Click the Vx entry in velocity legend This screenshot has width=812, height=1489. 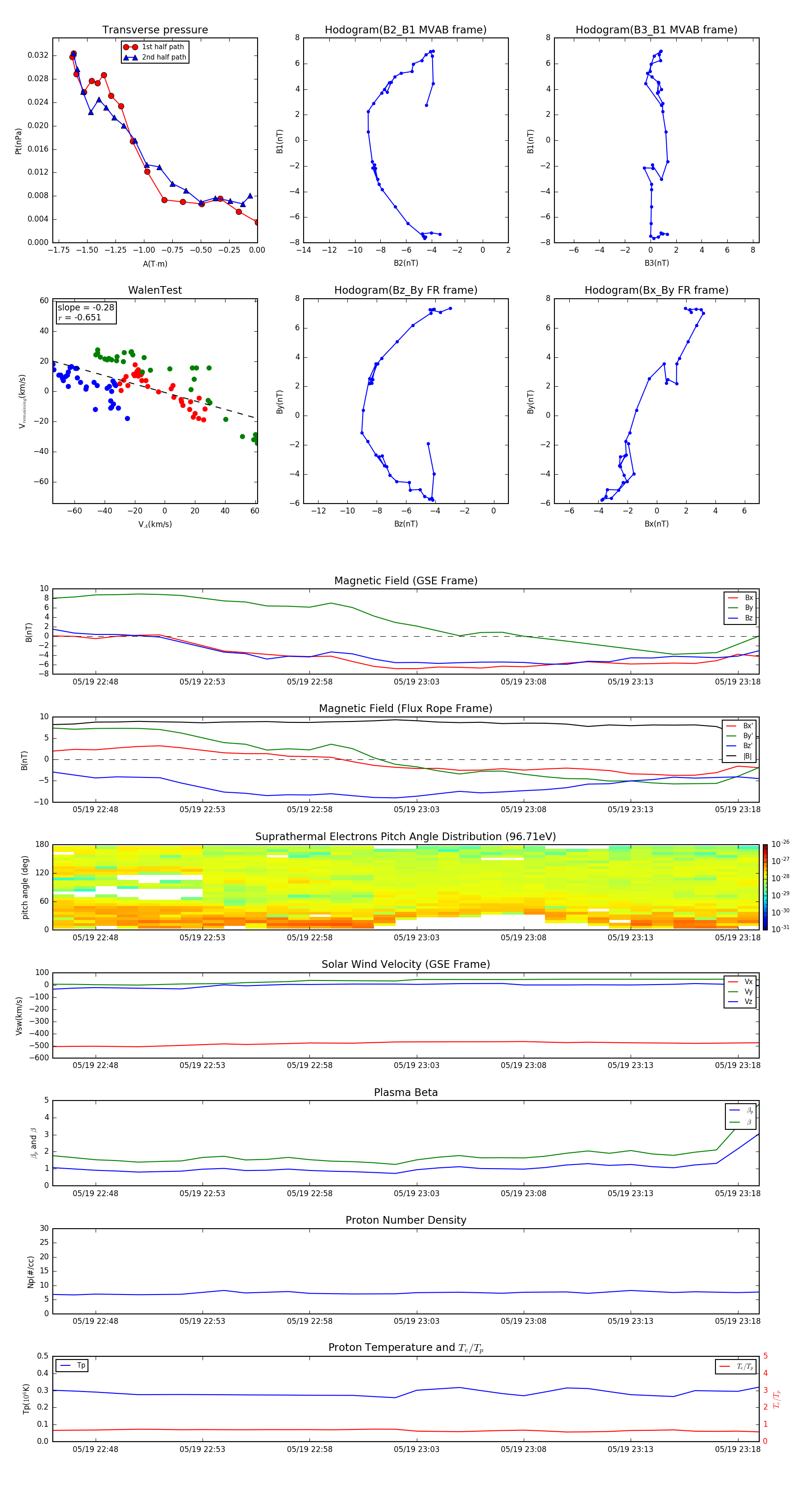740,982
